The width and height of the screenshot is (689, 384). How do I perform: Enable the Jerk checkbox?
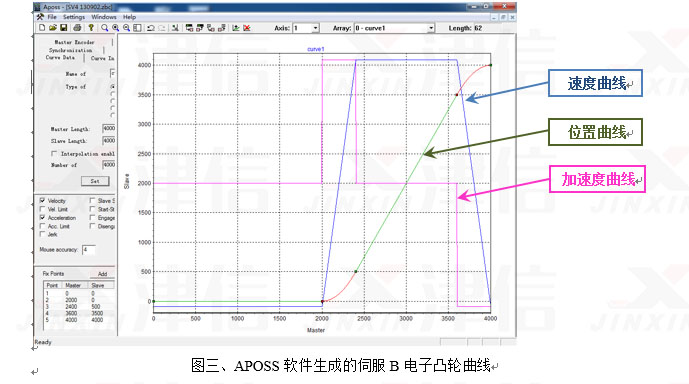[x=42, y=234]
